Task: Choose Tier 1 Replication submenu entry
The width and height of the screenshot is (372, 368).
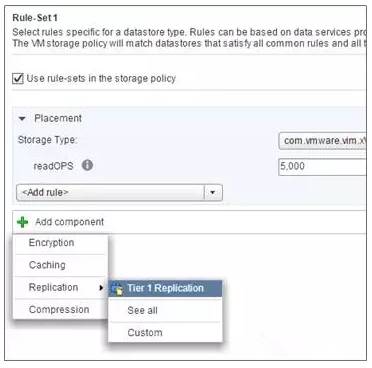Action: click(x=165, y=288)
